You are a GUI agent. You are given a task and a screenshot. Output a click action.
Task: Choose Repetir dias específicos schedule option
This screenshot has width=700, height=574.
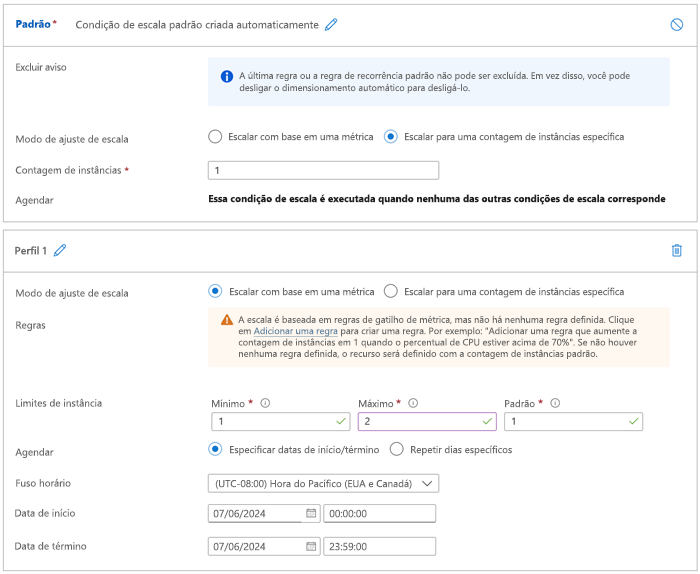396,449
